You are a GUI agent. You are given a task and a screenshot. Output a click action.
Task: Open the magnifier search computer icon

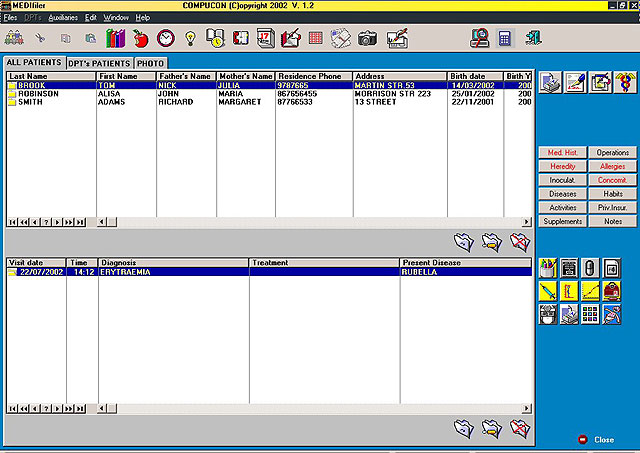point(480,38)
